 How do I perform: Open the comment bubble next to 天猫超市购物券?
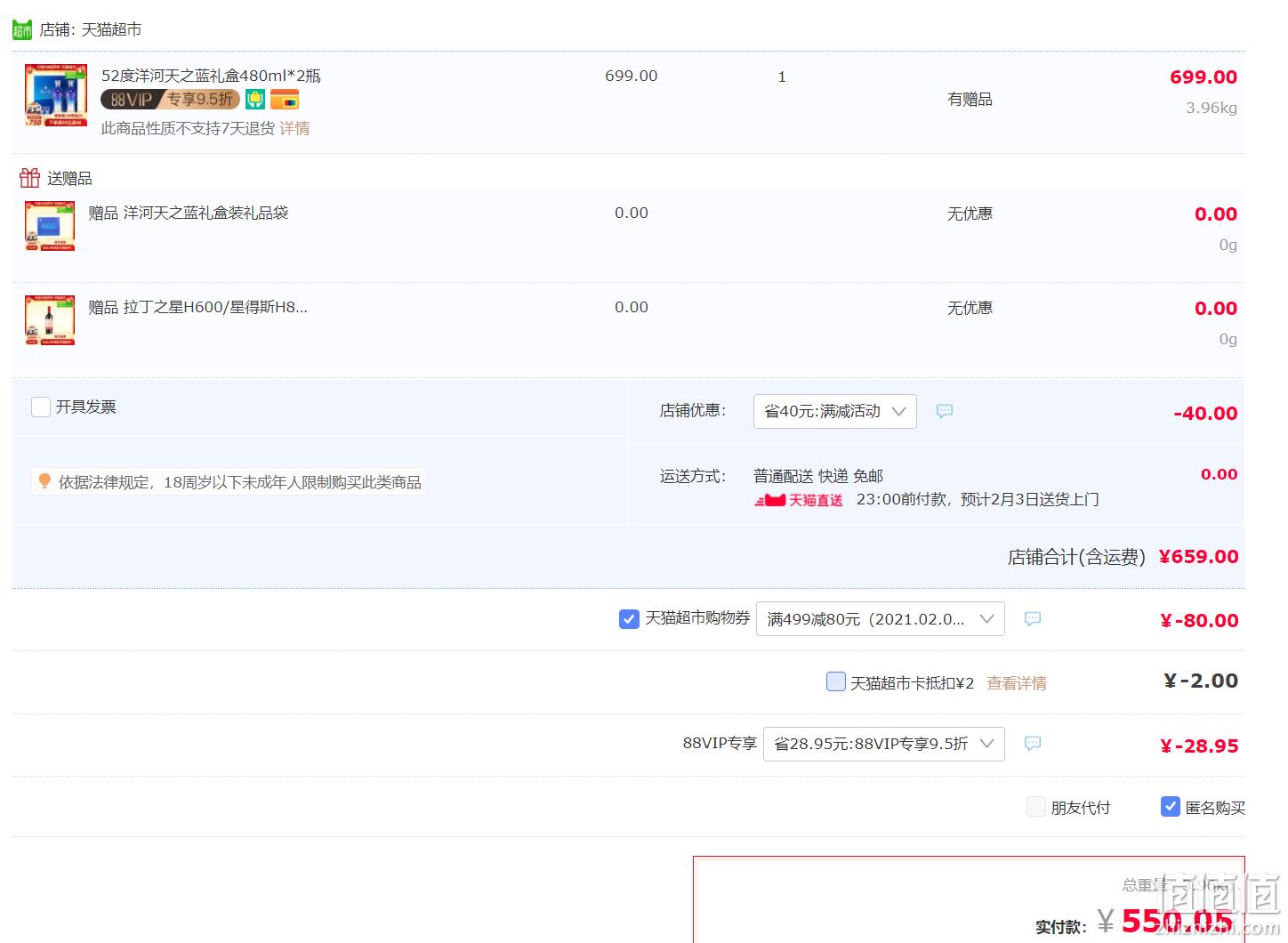pyautogui.click(x=1033, y=618)
